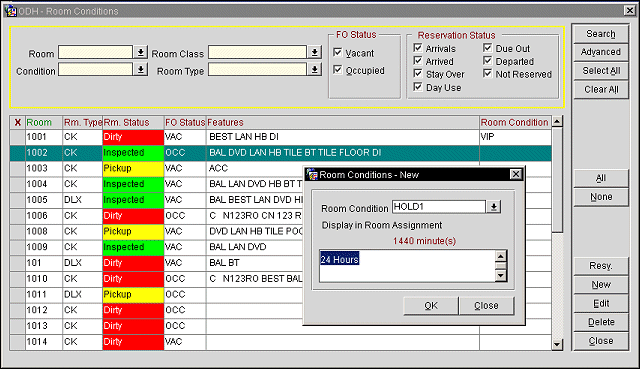Image resolution: width=640 pixels, height=369 pixels.
Task: Click the 24 Hours description text field
Action: pyautogui.click(x=407, y=266)
